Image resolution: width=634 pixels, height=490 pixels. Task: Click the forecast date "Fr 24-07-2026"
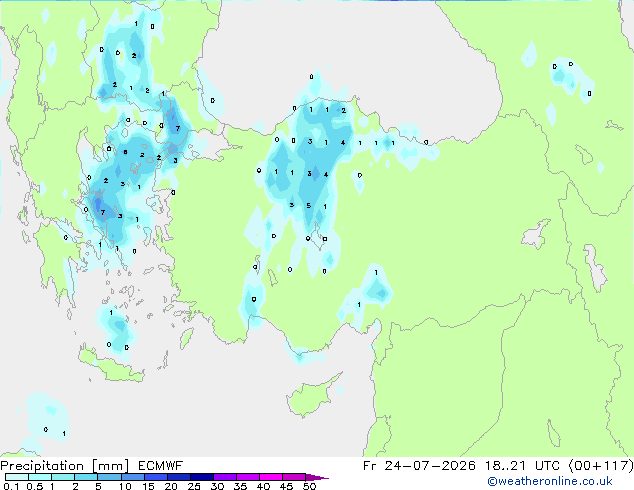click(419, 466)
